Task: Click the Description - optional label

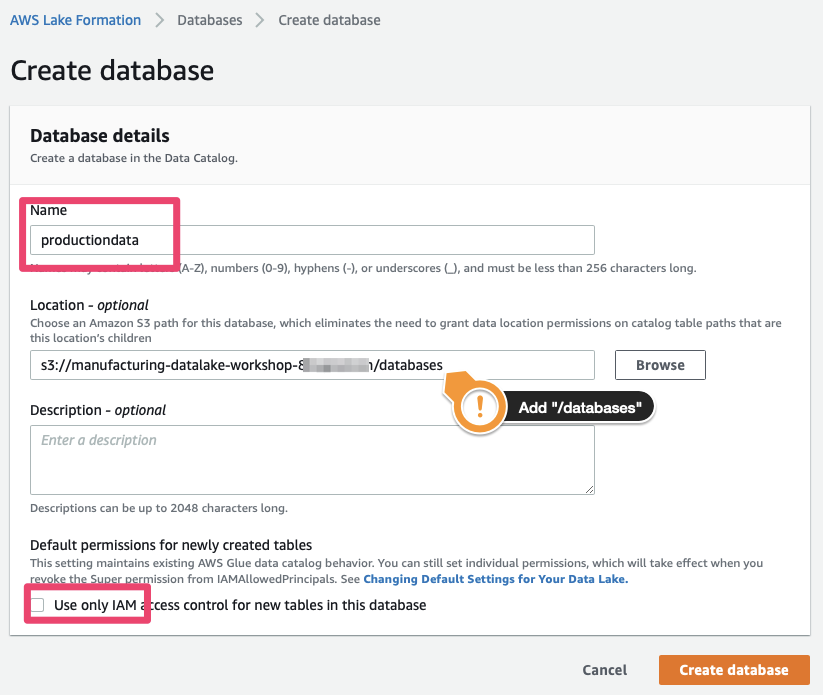Action: coord(98,410)
